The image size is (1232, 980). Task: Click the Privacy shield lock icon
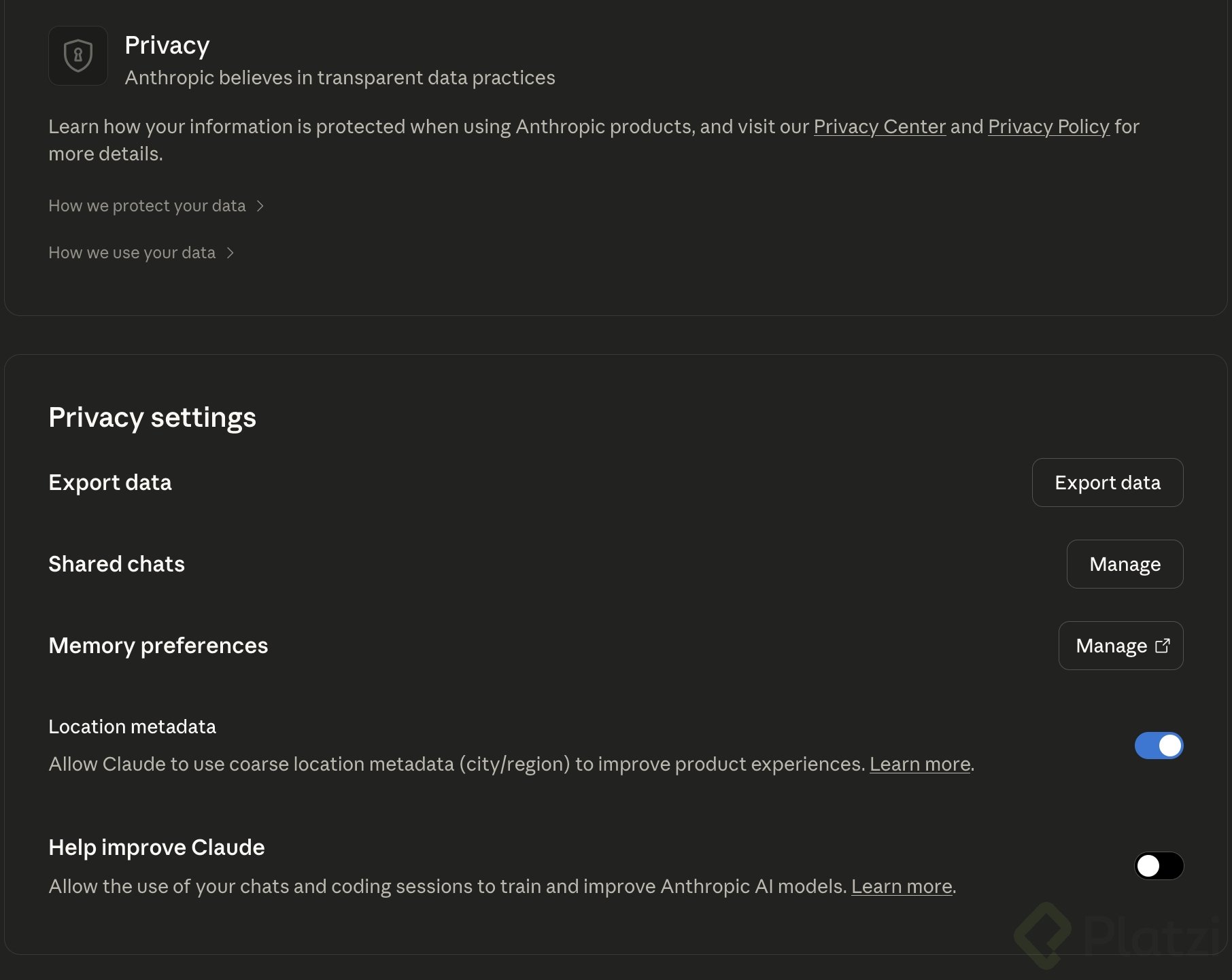click(x=78, y=56)
